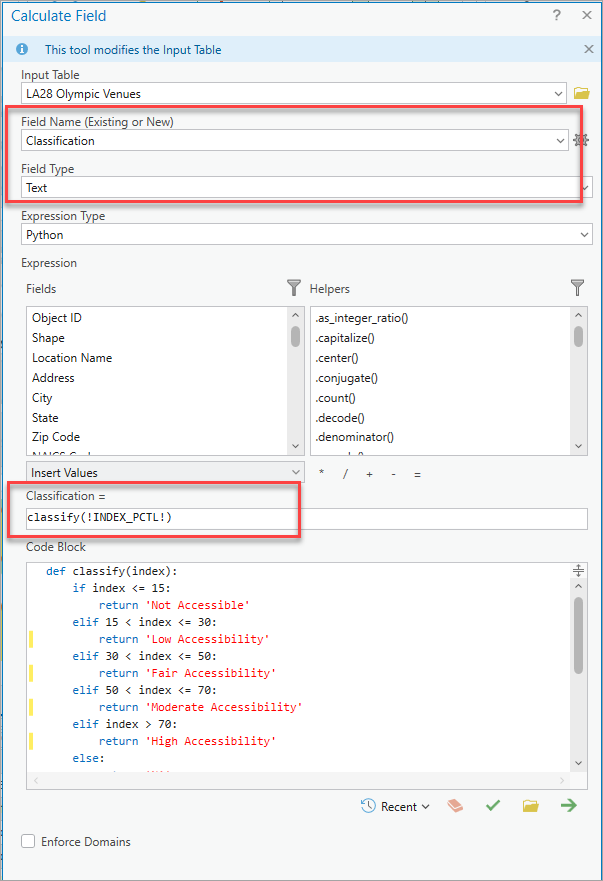Select .capitalize() in Helpers list
The height and width of the screenshot is (881, 603).
[x=347, y=338]
